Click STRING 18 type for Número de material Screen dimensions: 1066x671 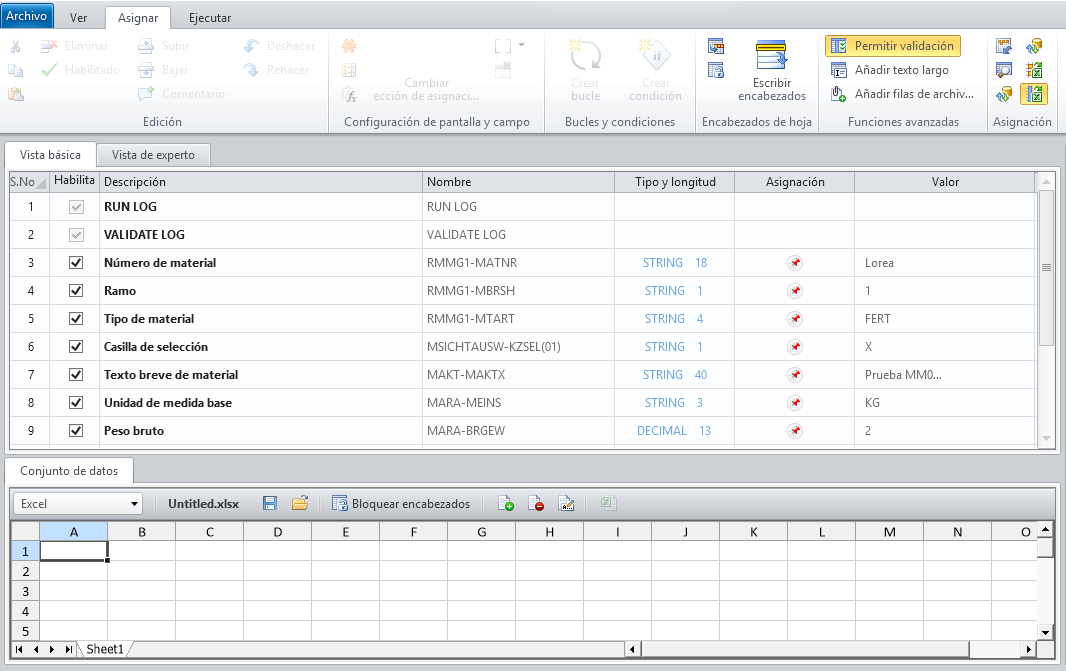(x=674, y=262)
